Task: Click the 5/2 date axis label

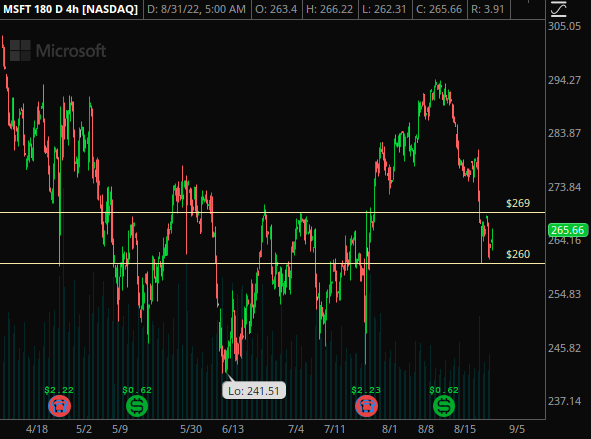Action: pyautogui.click(x=84, y=429)
